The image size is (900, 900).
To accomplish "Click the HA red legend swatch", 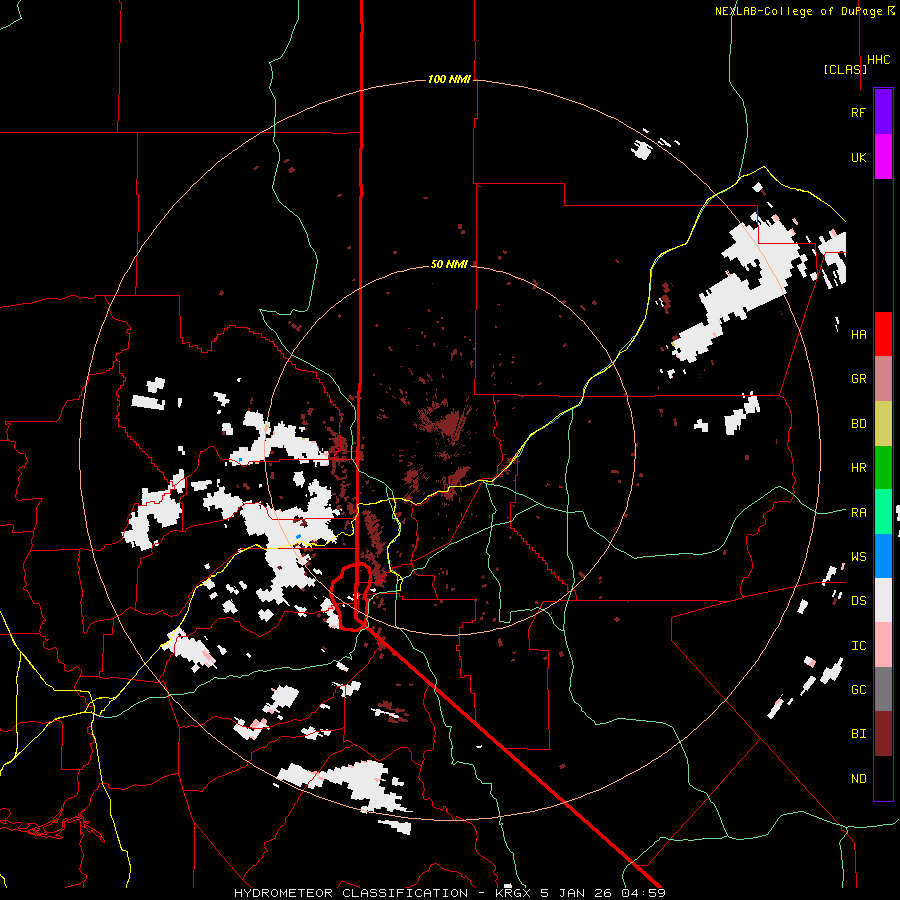I will click(883, 334).
